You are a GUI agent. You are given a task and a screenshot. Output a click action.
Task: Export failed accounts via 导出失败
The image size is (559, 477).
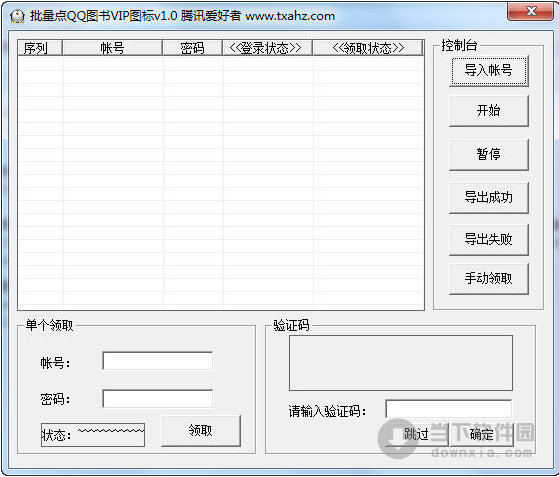pyautogui.click(x=488, y=239)
